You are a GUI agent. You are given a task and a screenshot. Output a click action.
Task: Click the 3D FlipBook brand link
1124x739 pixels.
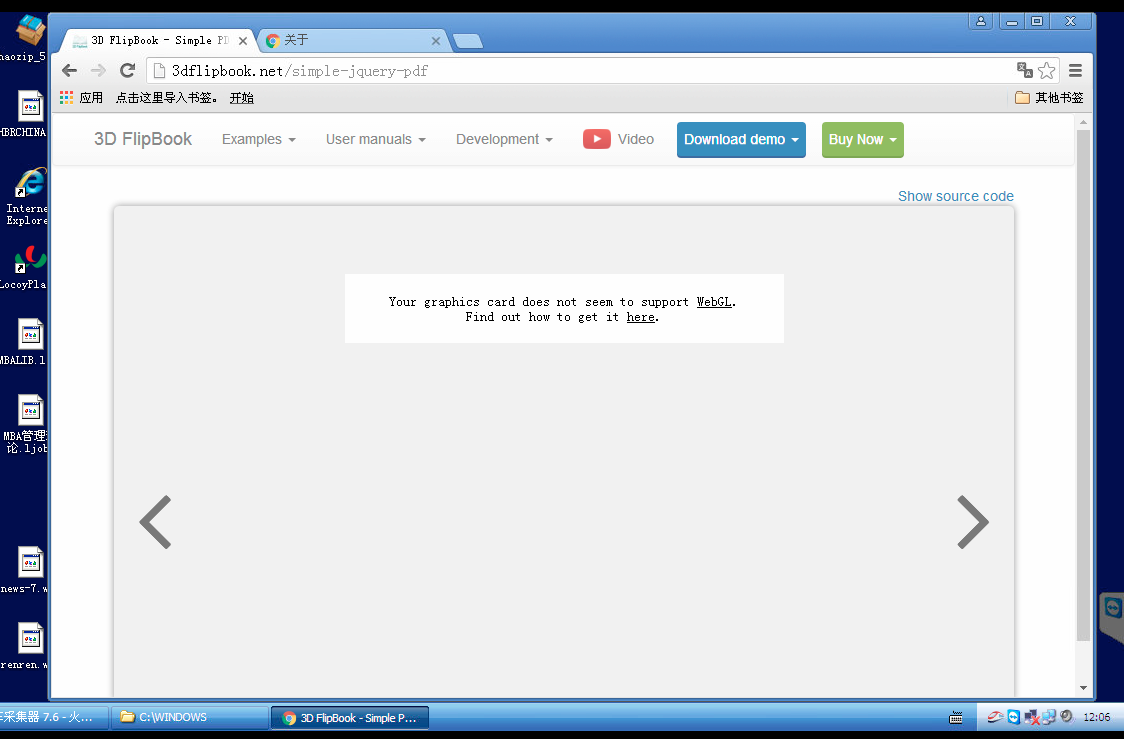143,139
